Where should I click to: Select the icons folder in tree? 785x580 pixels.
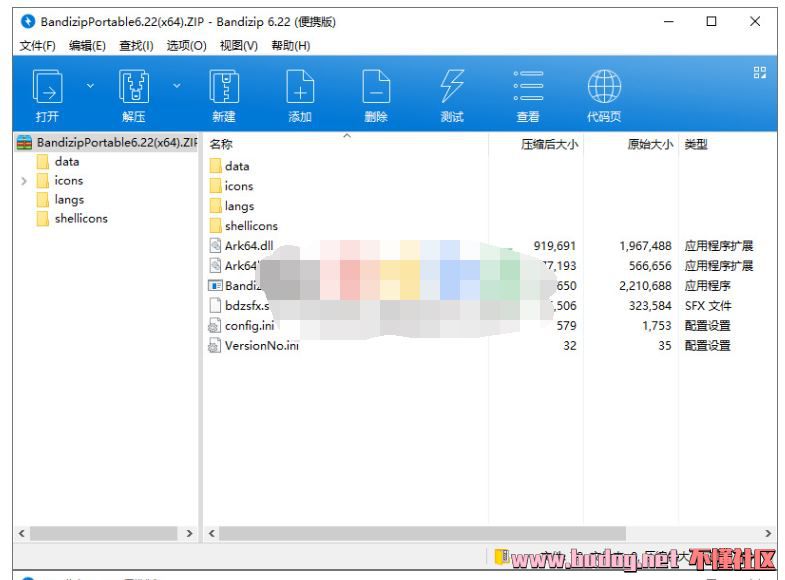(69, 181)
